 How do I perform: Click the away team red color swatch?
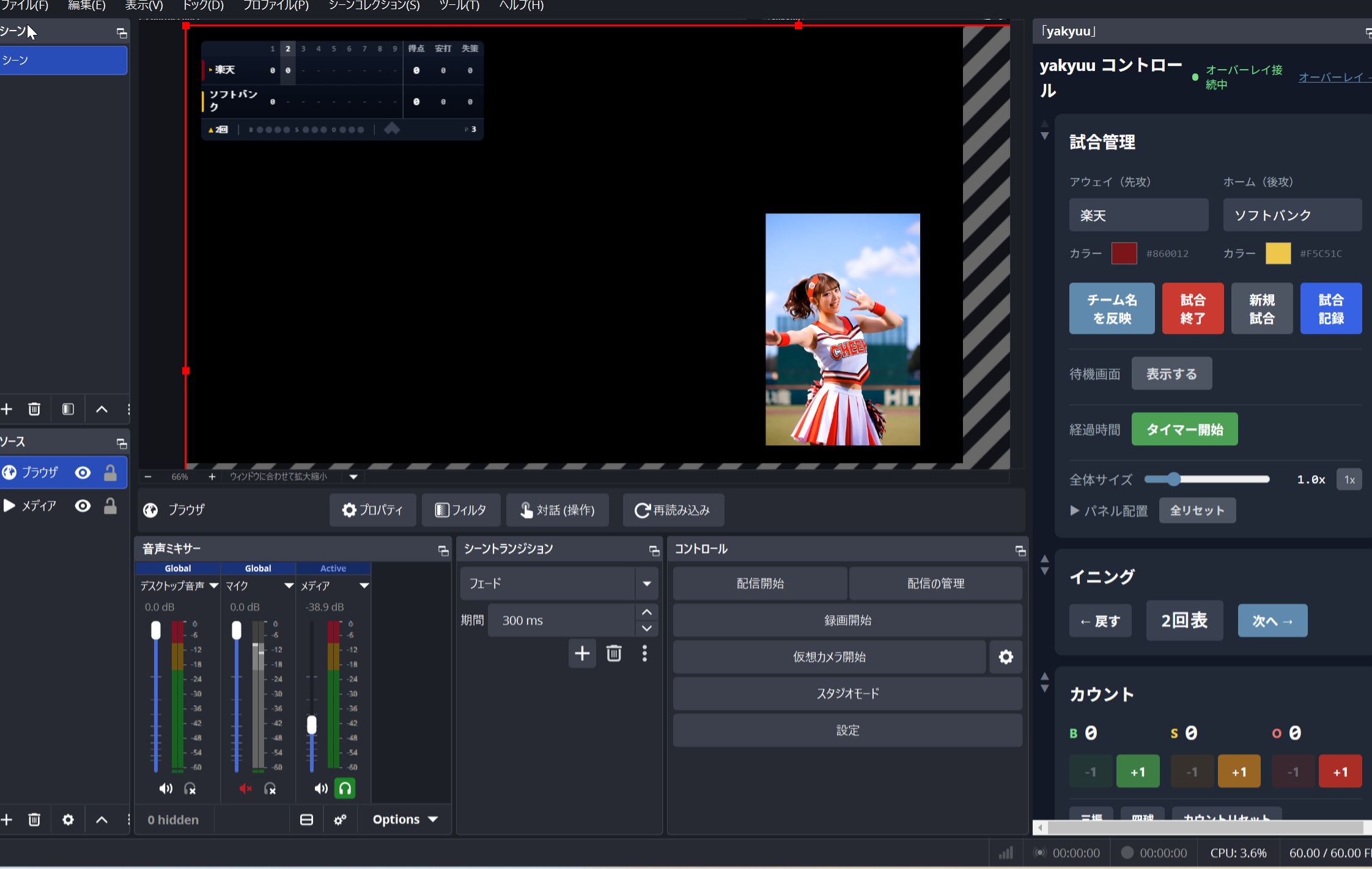(x=1124, y=253)
